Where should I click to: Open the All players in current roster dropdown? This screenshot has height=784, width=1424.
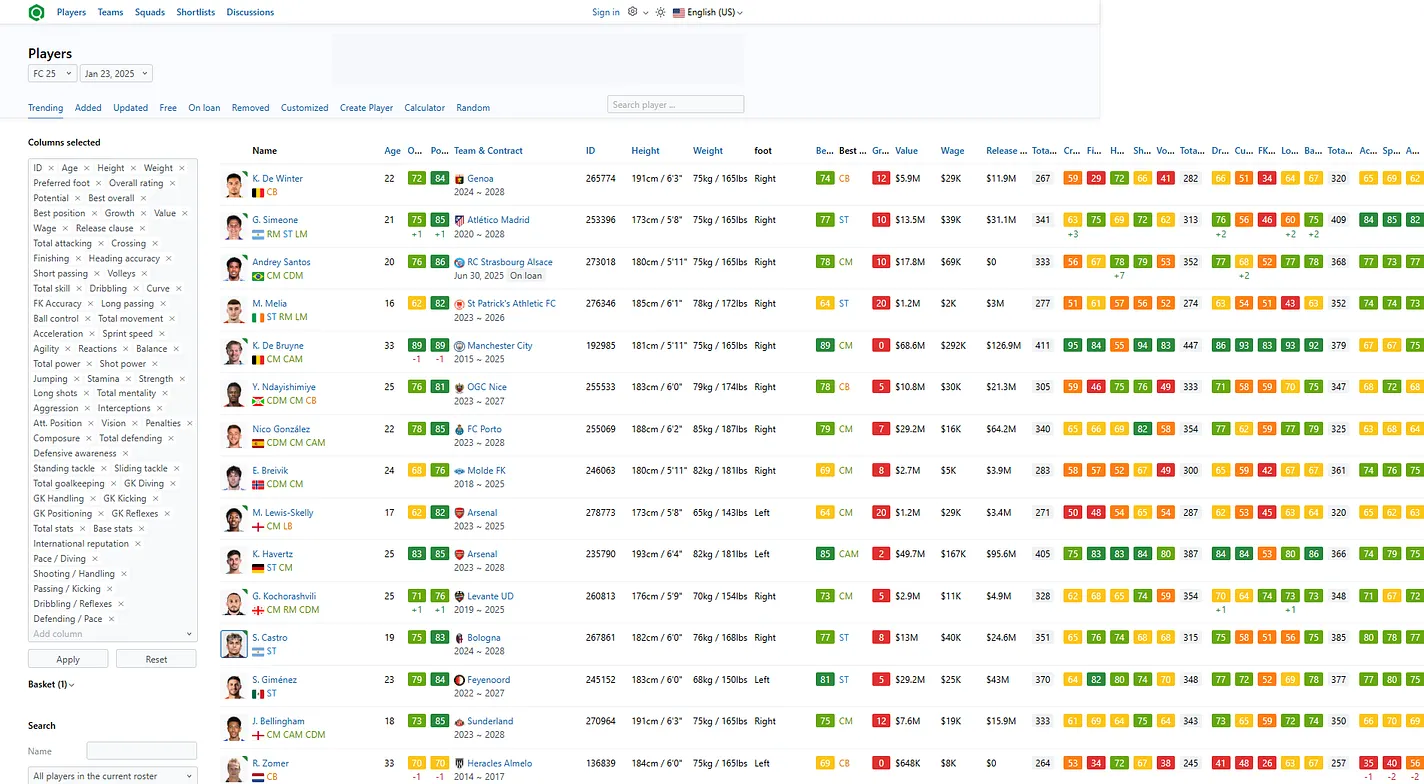112,776
